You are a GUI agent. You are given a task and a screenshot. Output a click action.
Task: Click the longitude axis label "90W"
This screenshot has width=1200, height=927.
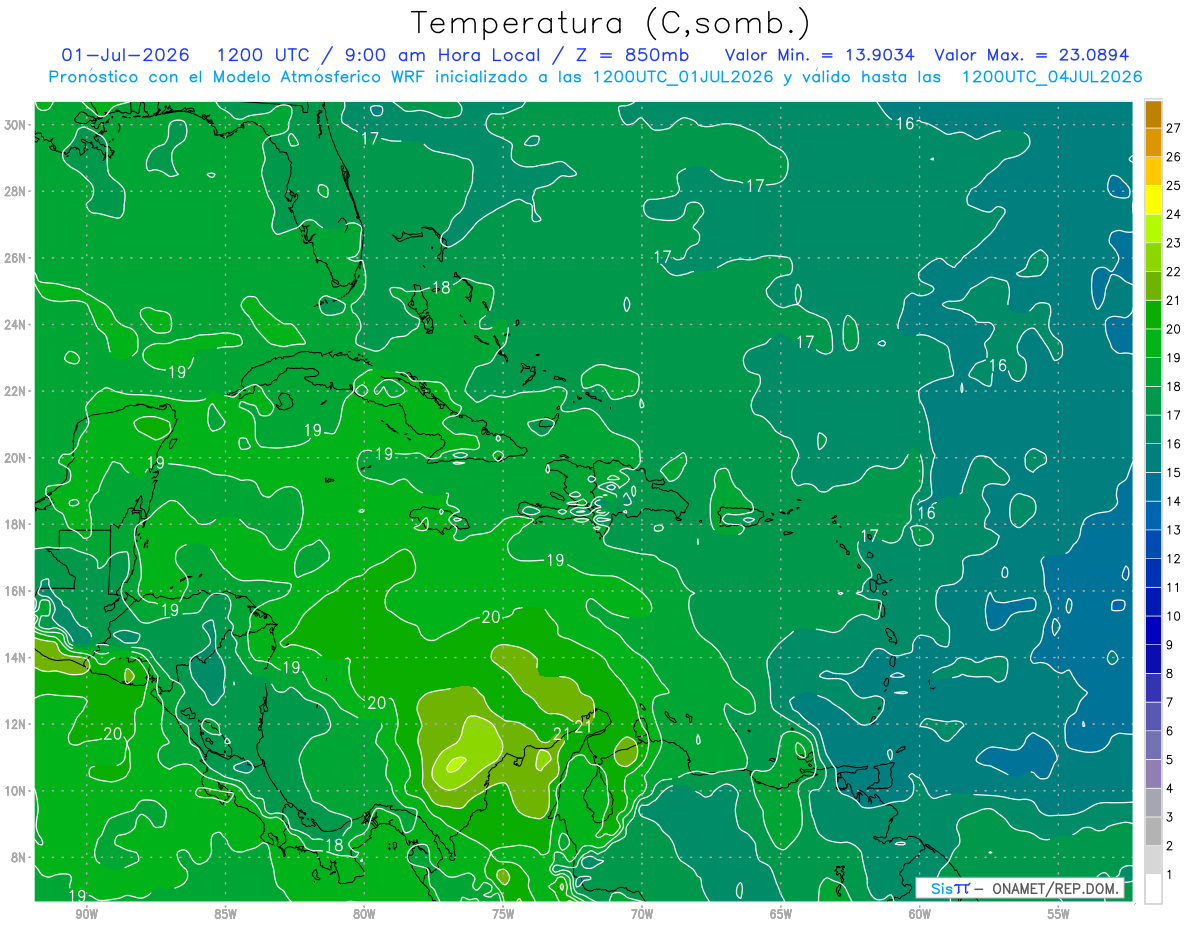point(86,914)
